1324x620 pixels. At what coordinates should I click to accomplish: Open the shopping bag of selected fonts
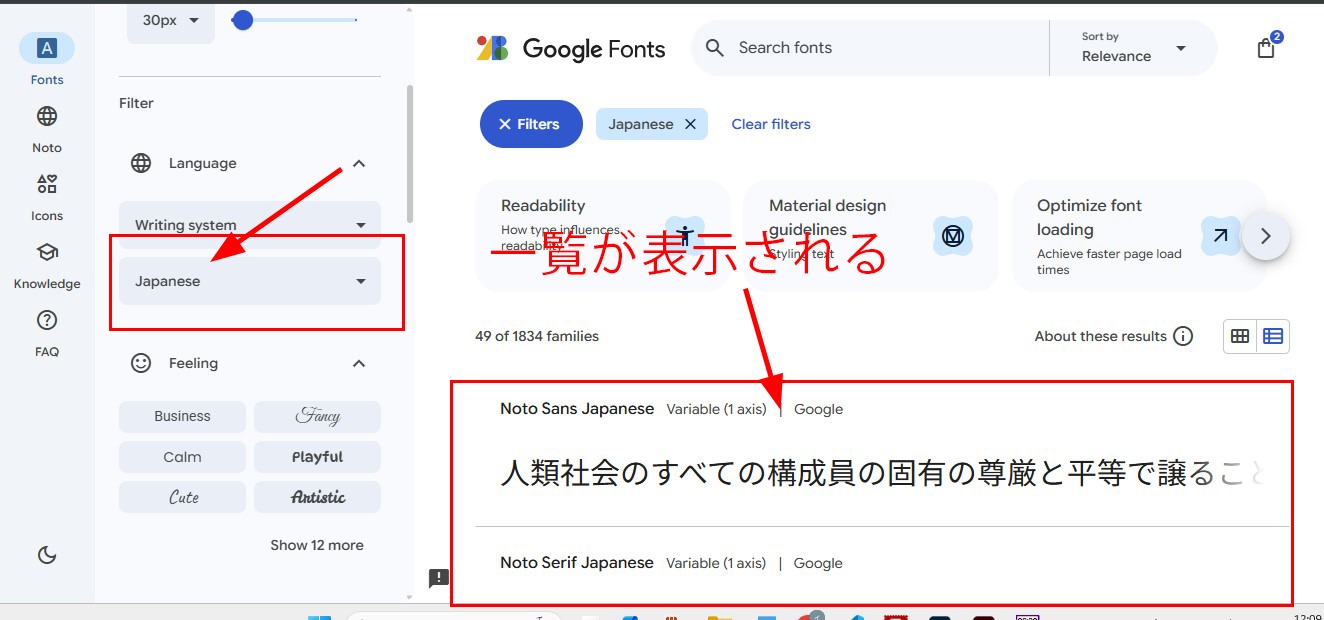click(1266, 48)
